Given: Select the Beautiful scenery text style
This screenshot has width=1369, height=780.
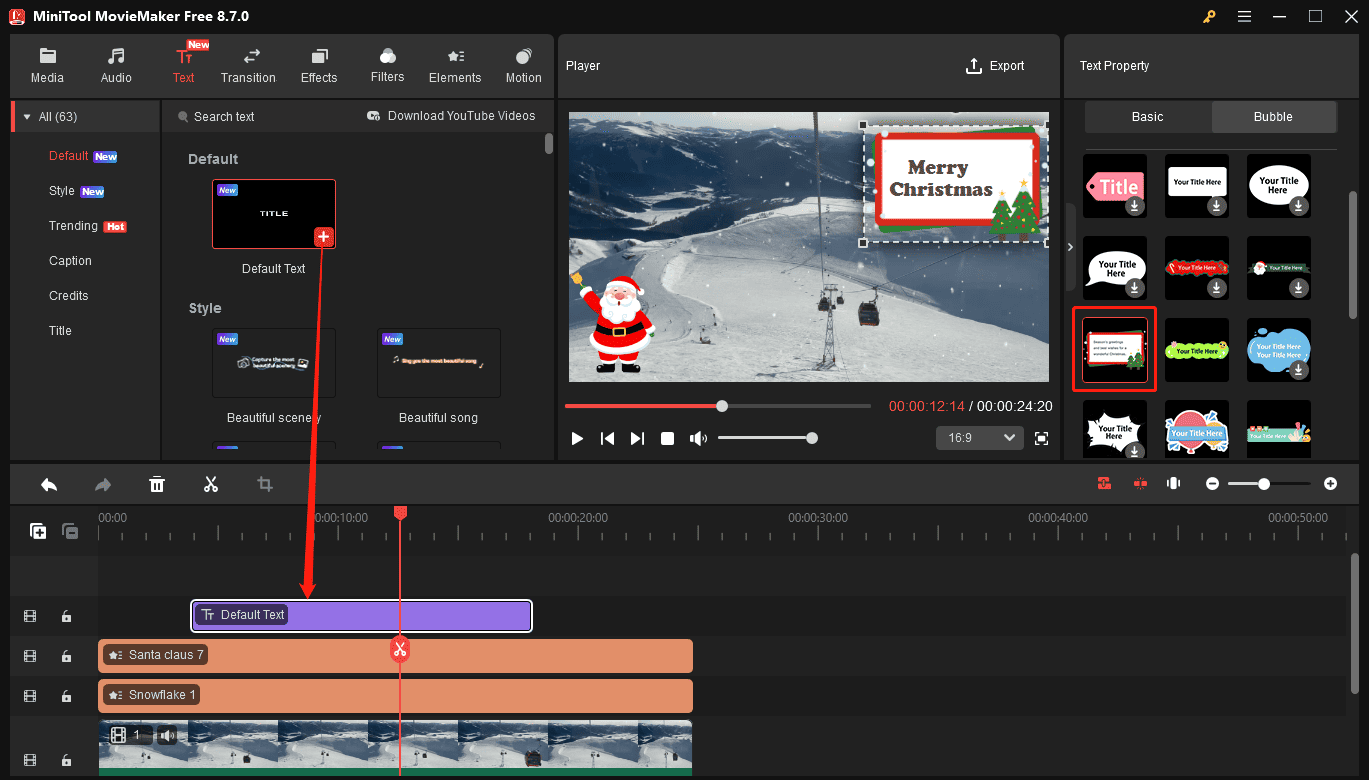Looking at the screenshot, I should pyautogui.click(x=274, y=363).
